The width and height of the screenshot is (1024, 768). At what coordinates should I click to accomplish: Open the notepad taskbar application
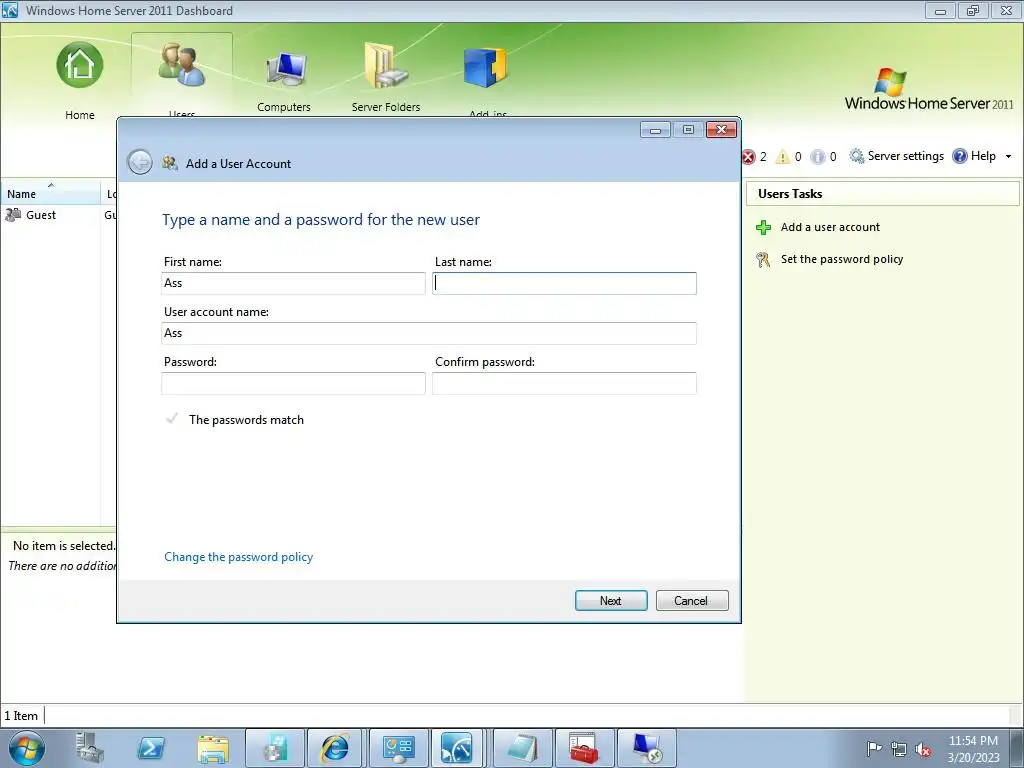pyautogui.click(x=522, y=748)
